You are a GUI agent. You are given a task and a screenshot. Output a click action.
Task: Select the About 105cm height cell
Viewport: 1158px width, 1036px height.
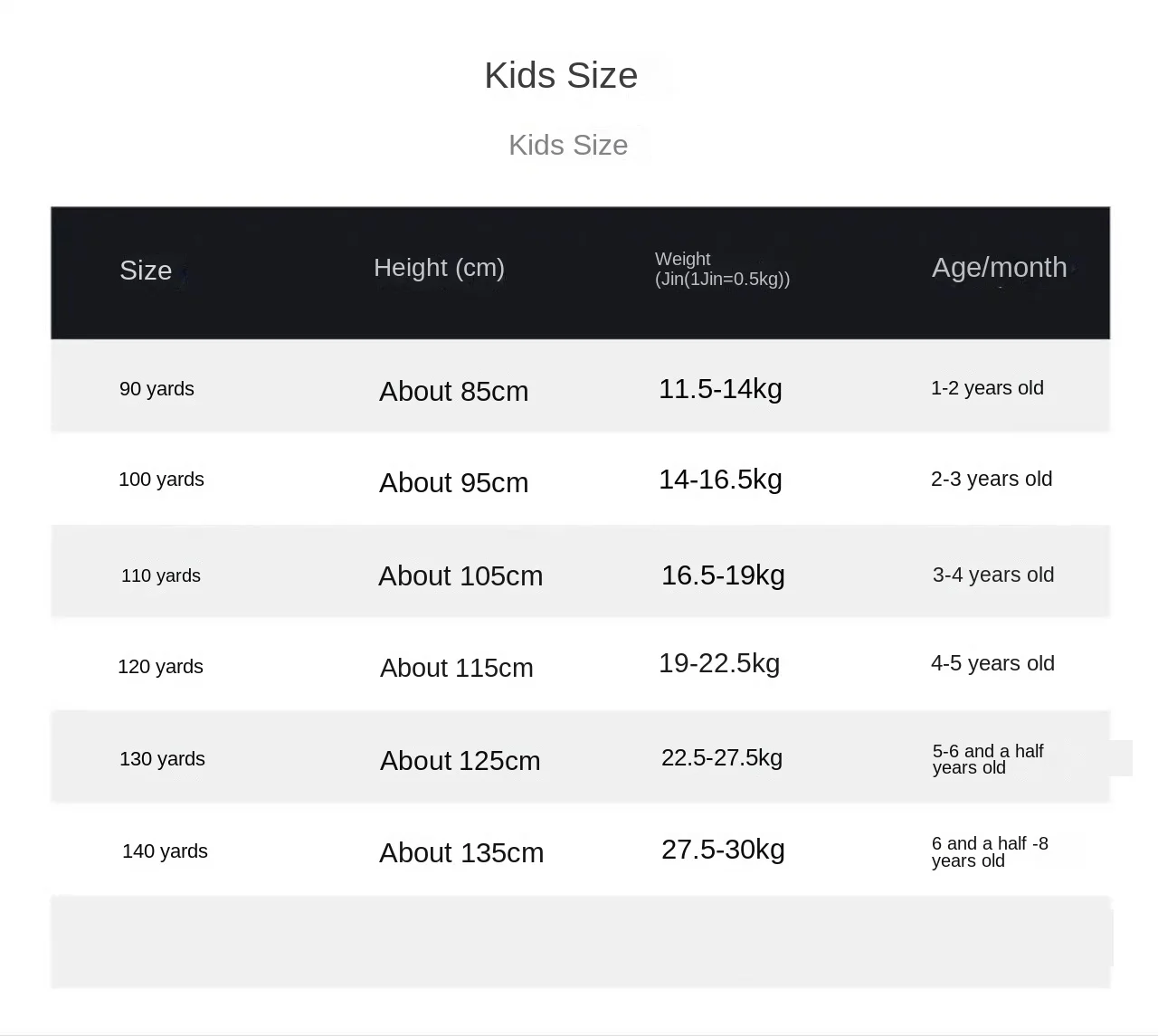click(x=460, y=576)
